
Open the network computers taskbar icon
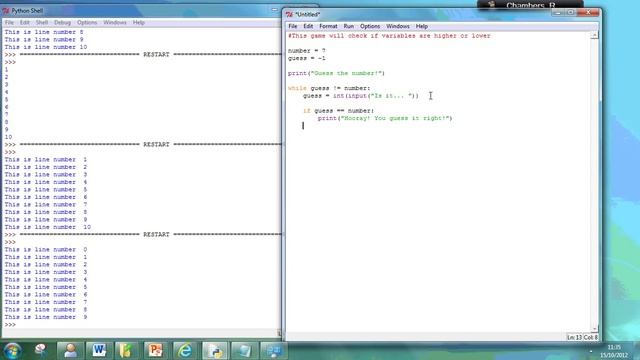coord(273,350)
